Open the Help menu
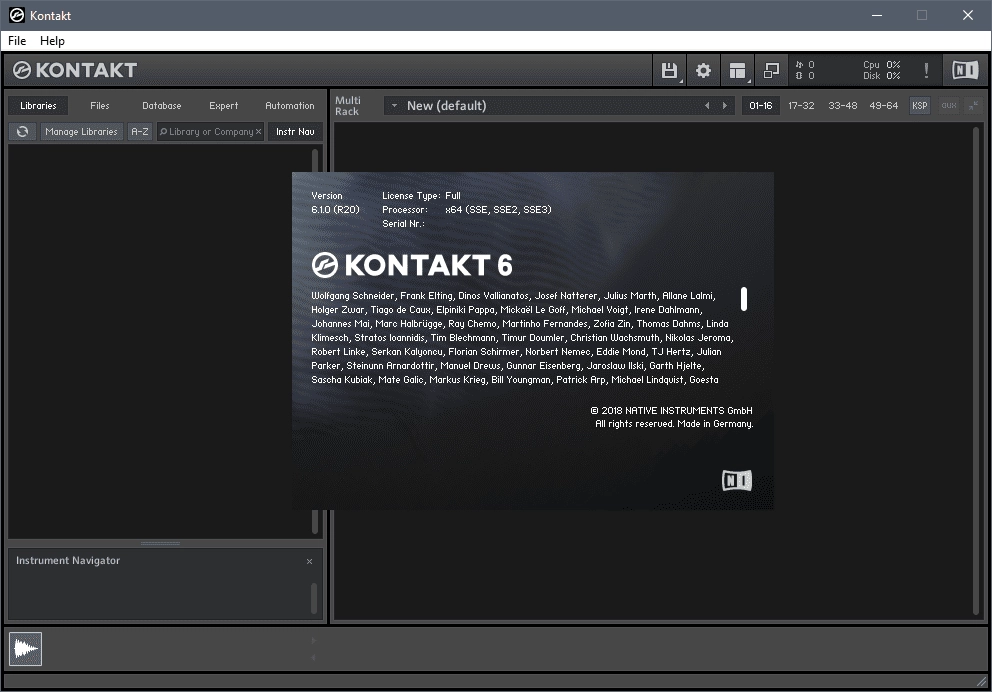This screenshot has width=992, height=692. [x=53, y=40]
